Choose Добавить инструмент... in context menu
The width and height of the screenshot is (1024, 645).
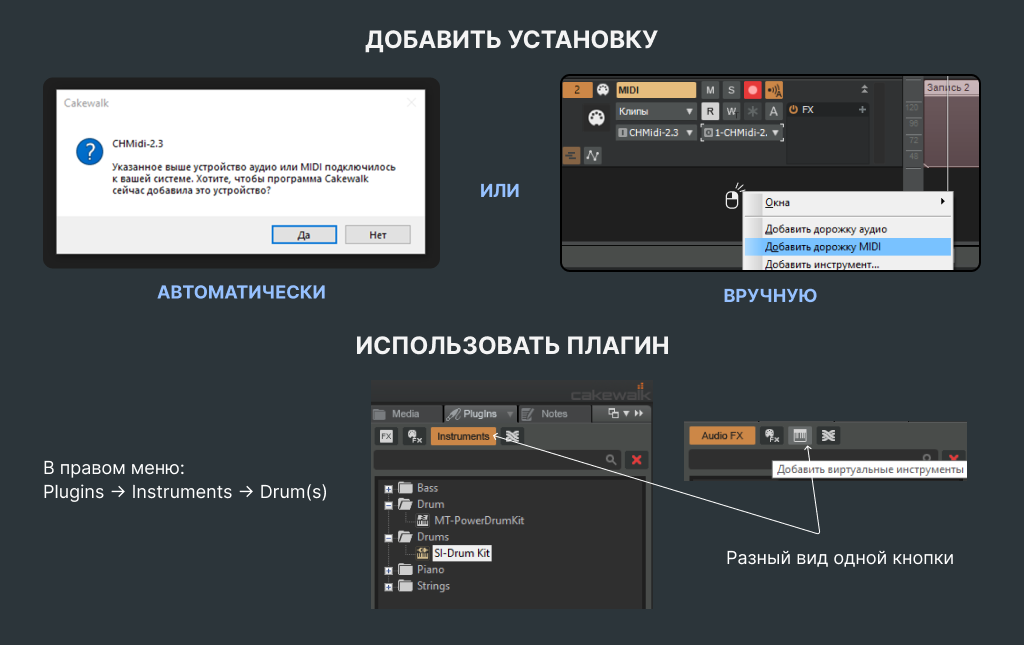[848, 264]
